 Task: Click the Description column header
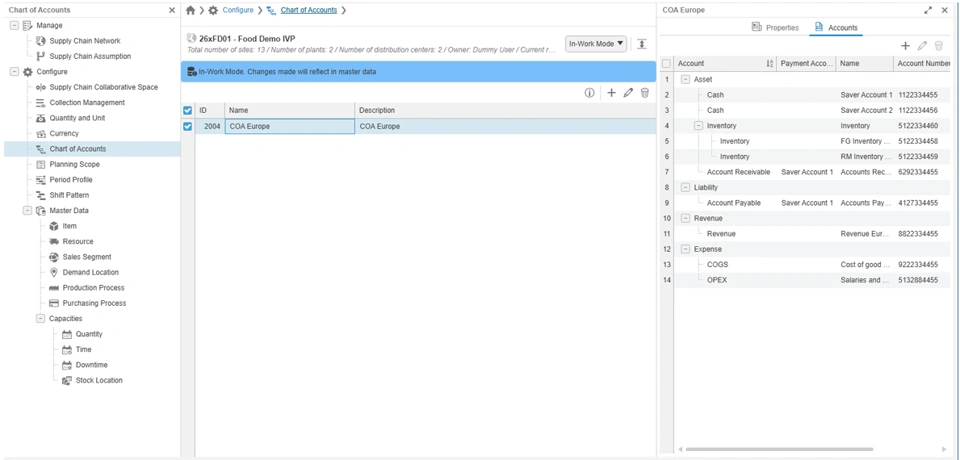point(505,110)
